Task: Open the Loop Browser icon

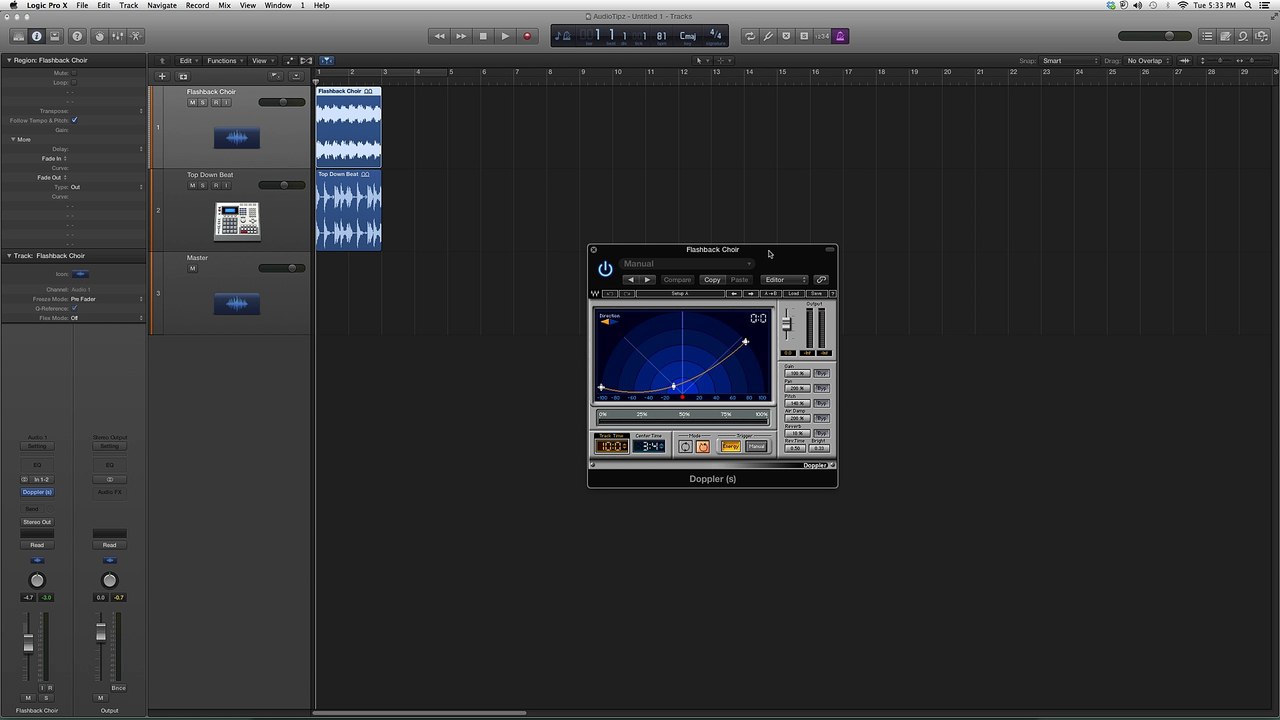Action: 1243,36
